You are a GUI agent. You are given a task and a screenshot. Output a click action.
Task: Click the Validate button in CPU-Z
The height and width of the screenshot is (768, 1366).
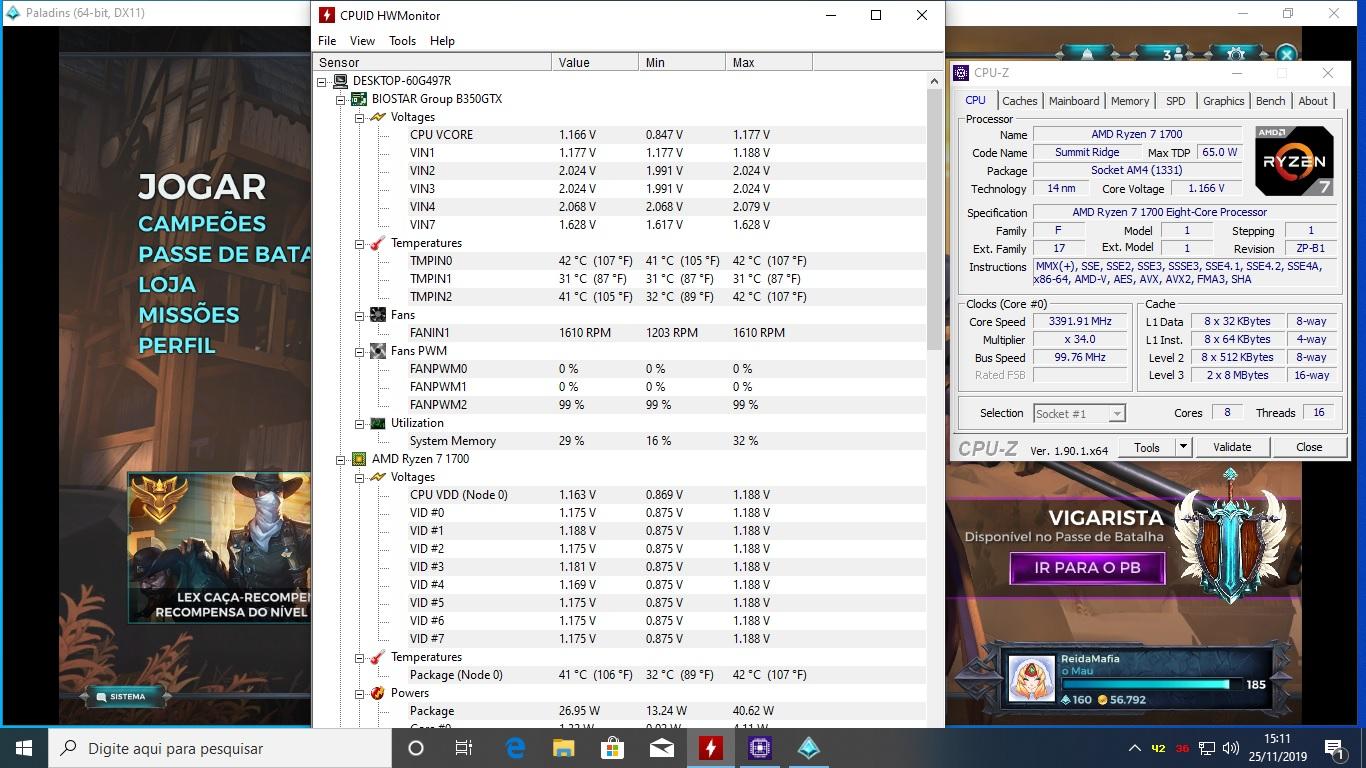point(1232,447)
